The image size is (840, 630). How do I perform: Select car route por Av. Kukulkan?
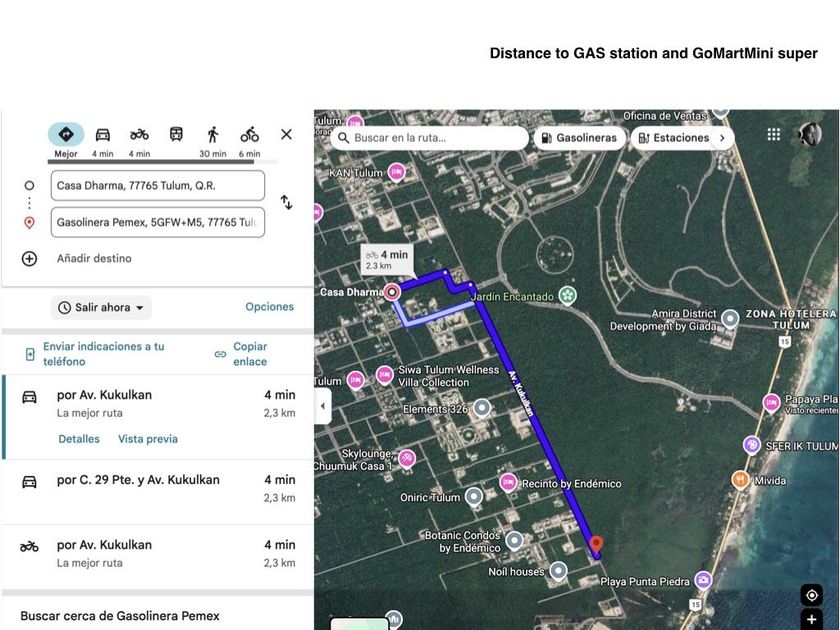click(158, 417)
